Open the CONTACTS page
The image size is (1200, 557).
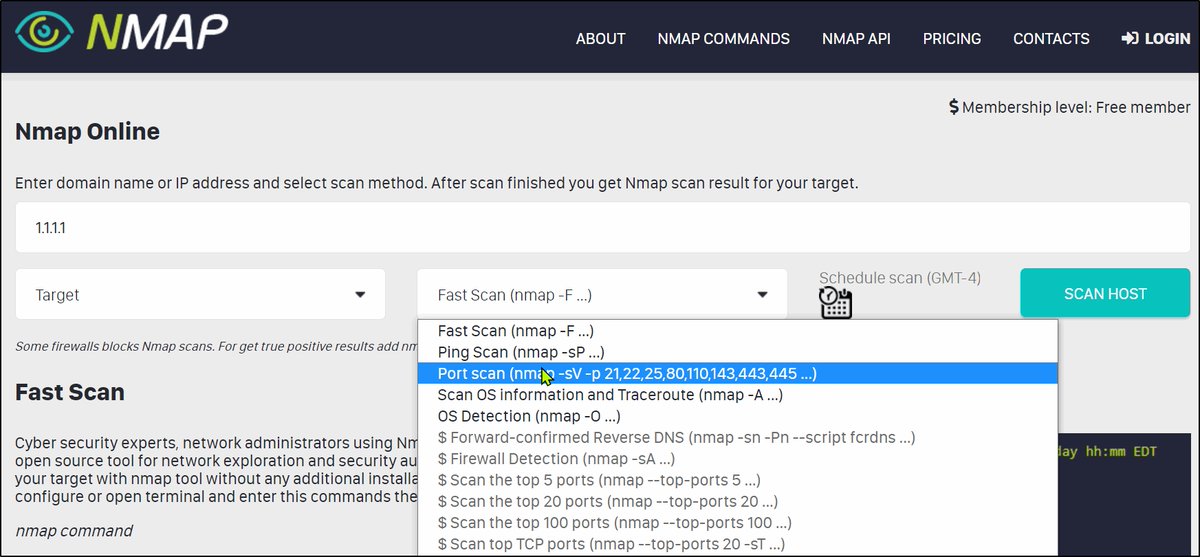1051,39
